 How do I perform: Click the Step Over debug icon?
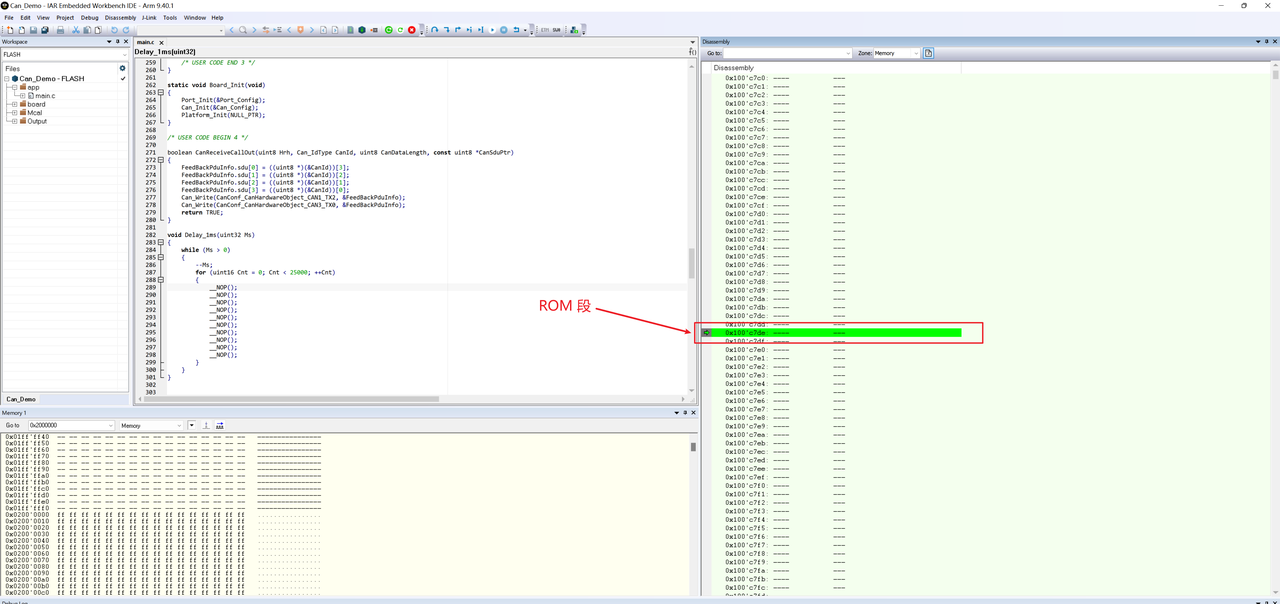tap(435, 30)
